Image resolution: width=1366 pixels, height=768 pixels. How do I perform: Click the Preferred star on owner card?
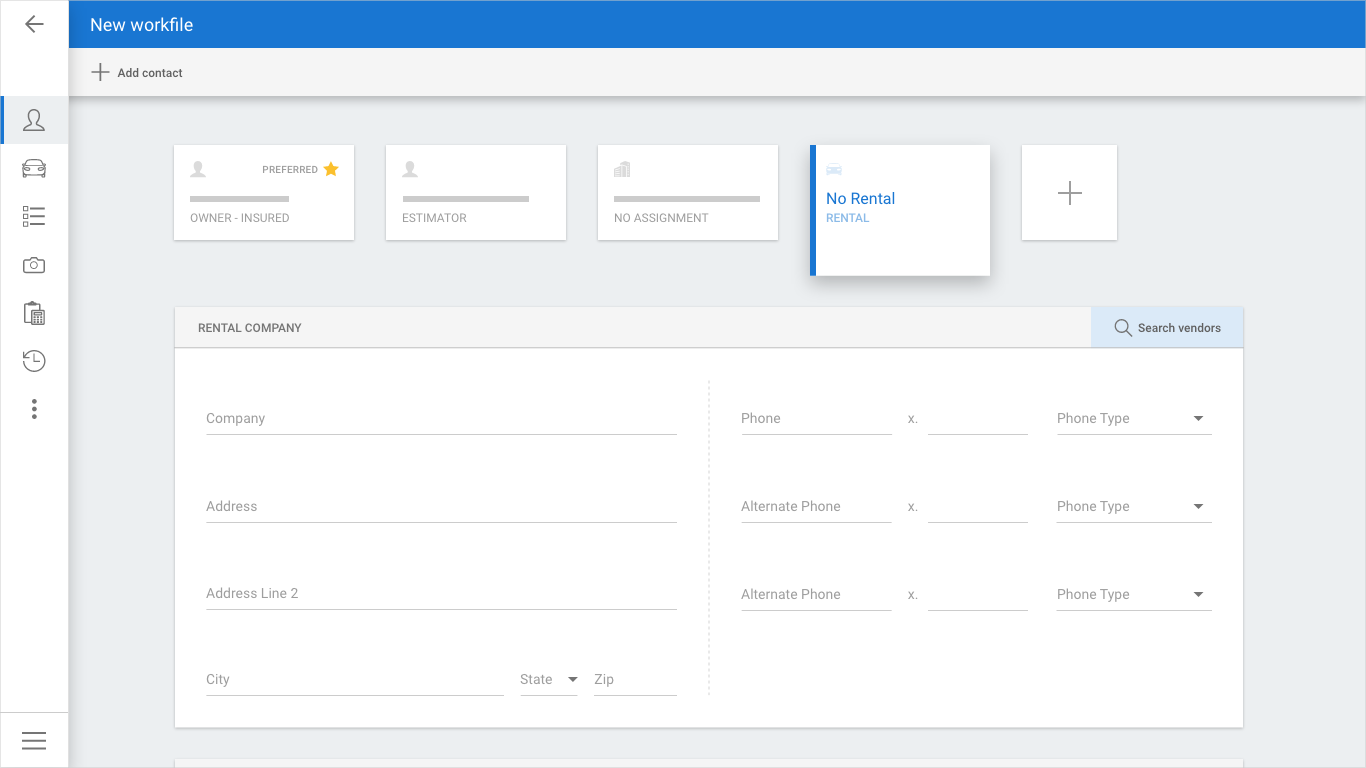(x=331, y=169)
